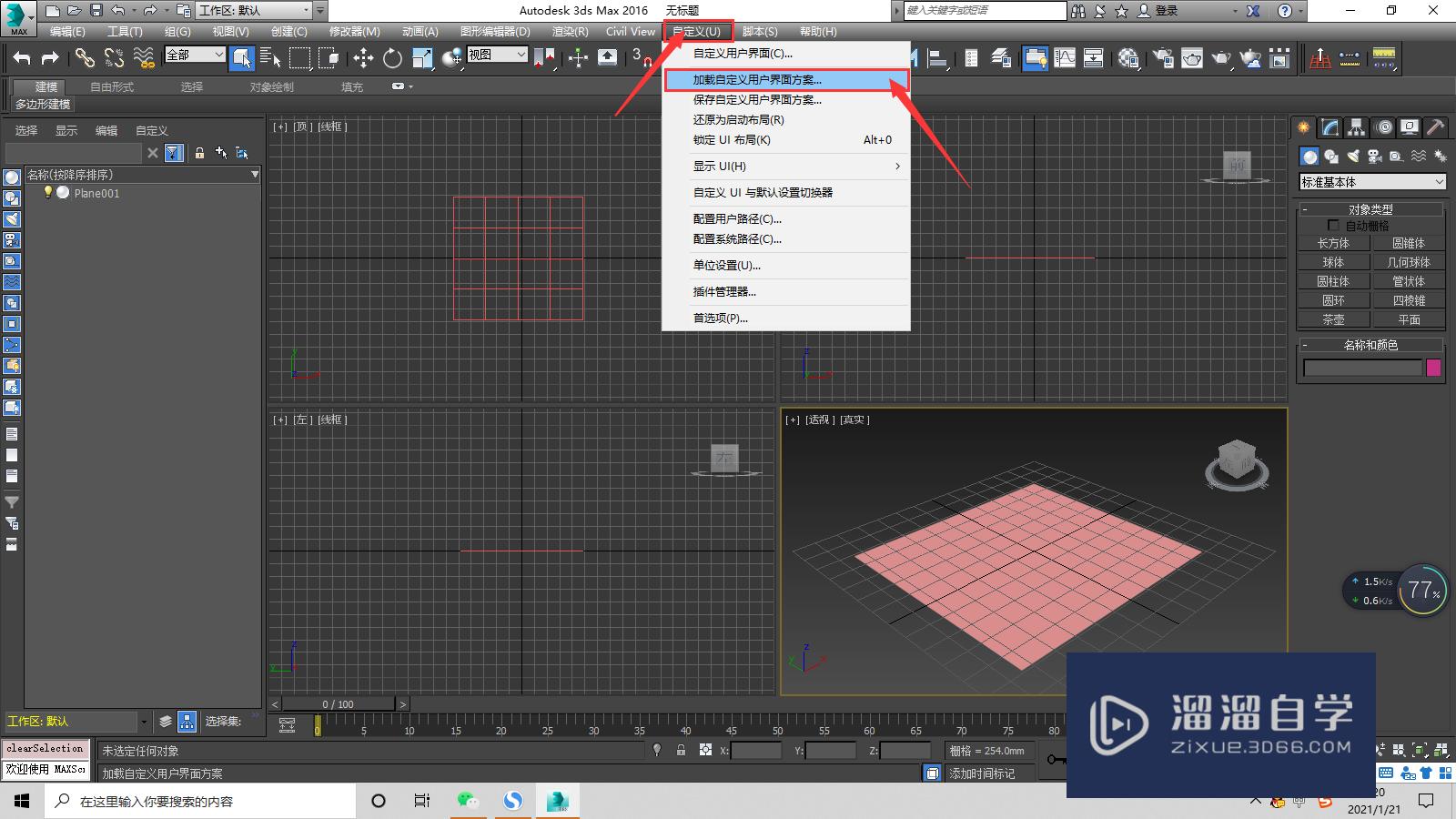The width and height of the screenshot is (1456, 819).
Task: Click the search field 键入关键字或短语
Action: (x=985, y=11)
